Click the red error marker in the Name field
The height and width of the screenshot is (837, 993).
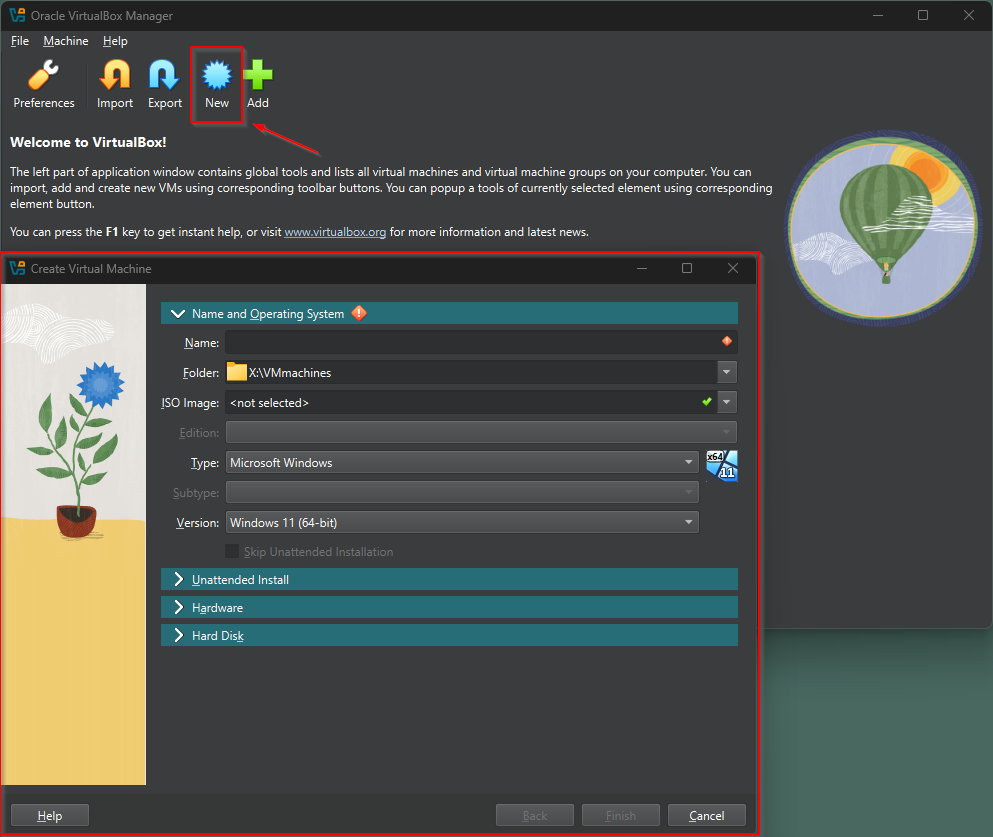coord(726,341)
